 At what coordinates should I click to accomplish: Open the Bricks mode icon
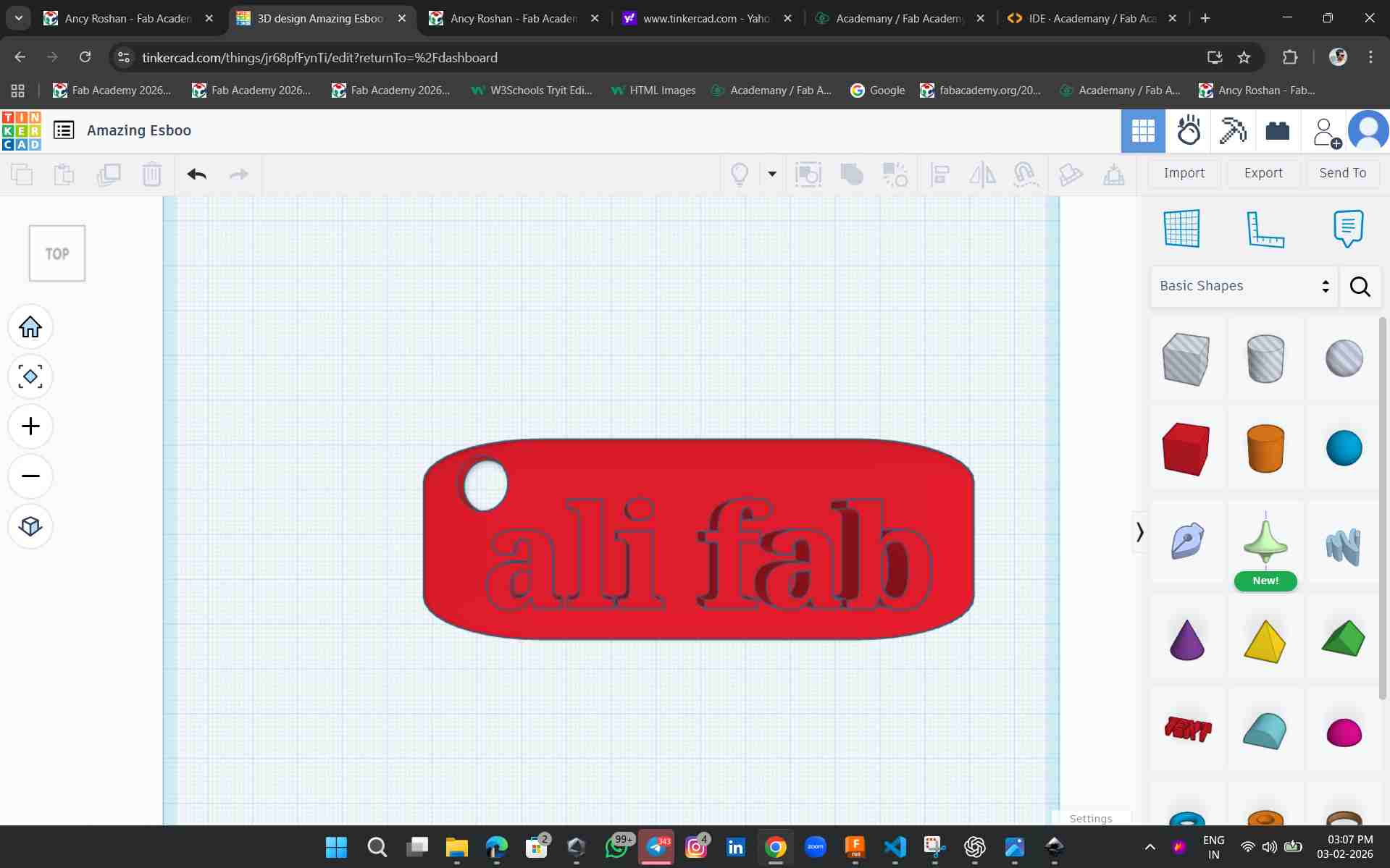1278,131
